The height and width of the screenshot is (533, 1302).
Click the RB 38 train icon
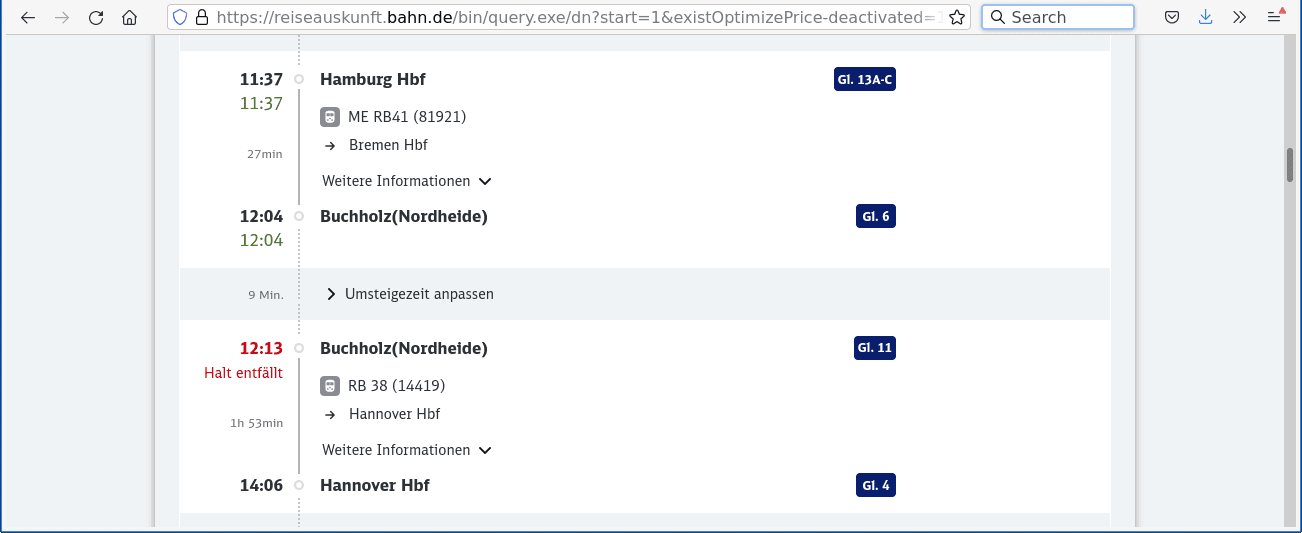point(330,386)
